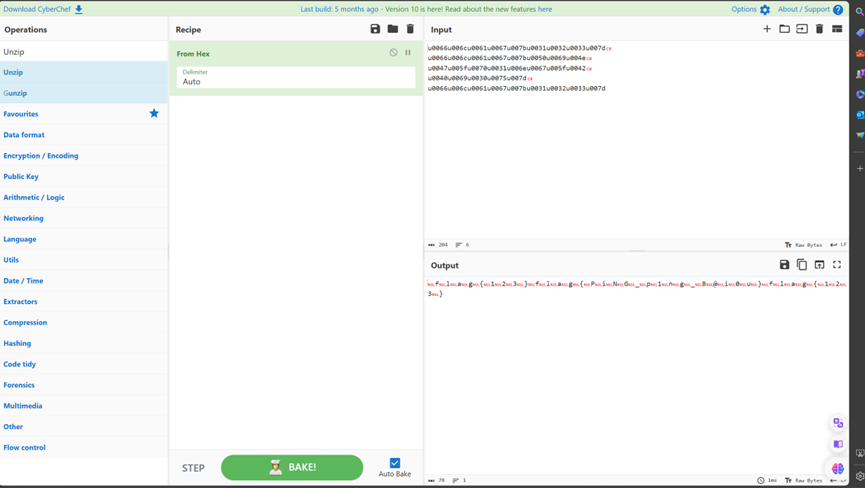This screenshot has height=488, width=865.
Task: Clear the recipe with trash icon
Action: (410, 29)
